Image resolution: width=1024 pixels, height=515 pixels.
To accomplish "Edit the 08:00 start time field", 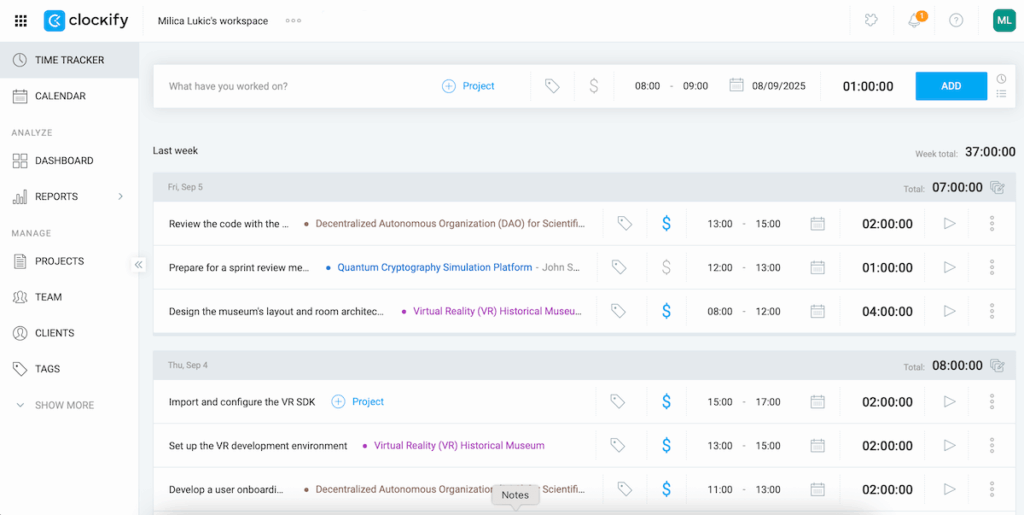I will (647, 86).
